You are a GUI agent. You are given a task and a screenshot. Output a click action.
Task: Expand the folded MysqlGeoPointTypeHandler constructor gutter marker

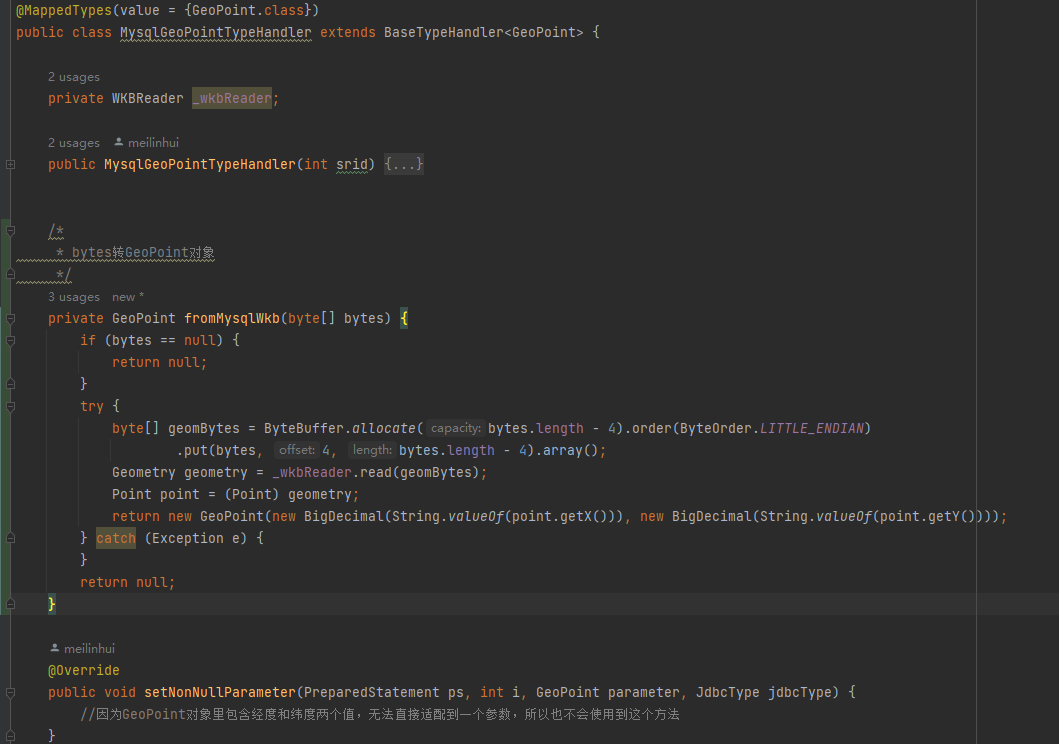point(10,164)
